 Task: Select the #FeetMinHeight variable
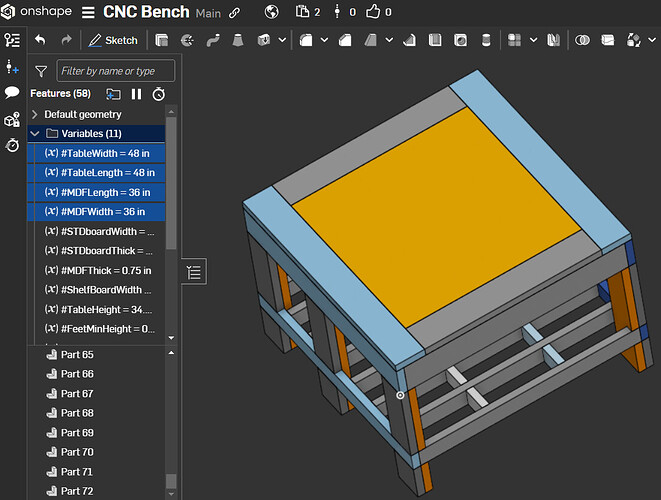point(97,329)
